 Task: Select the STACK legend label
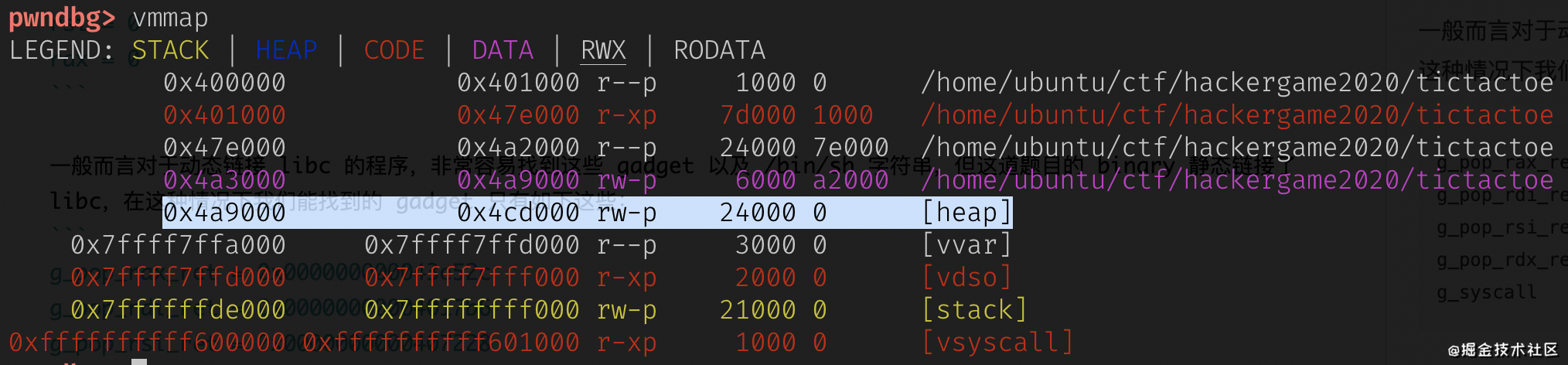(x=171, y=50)
